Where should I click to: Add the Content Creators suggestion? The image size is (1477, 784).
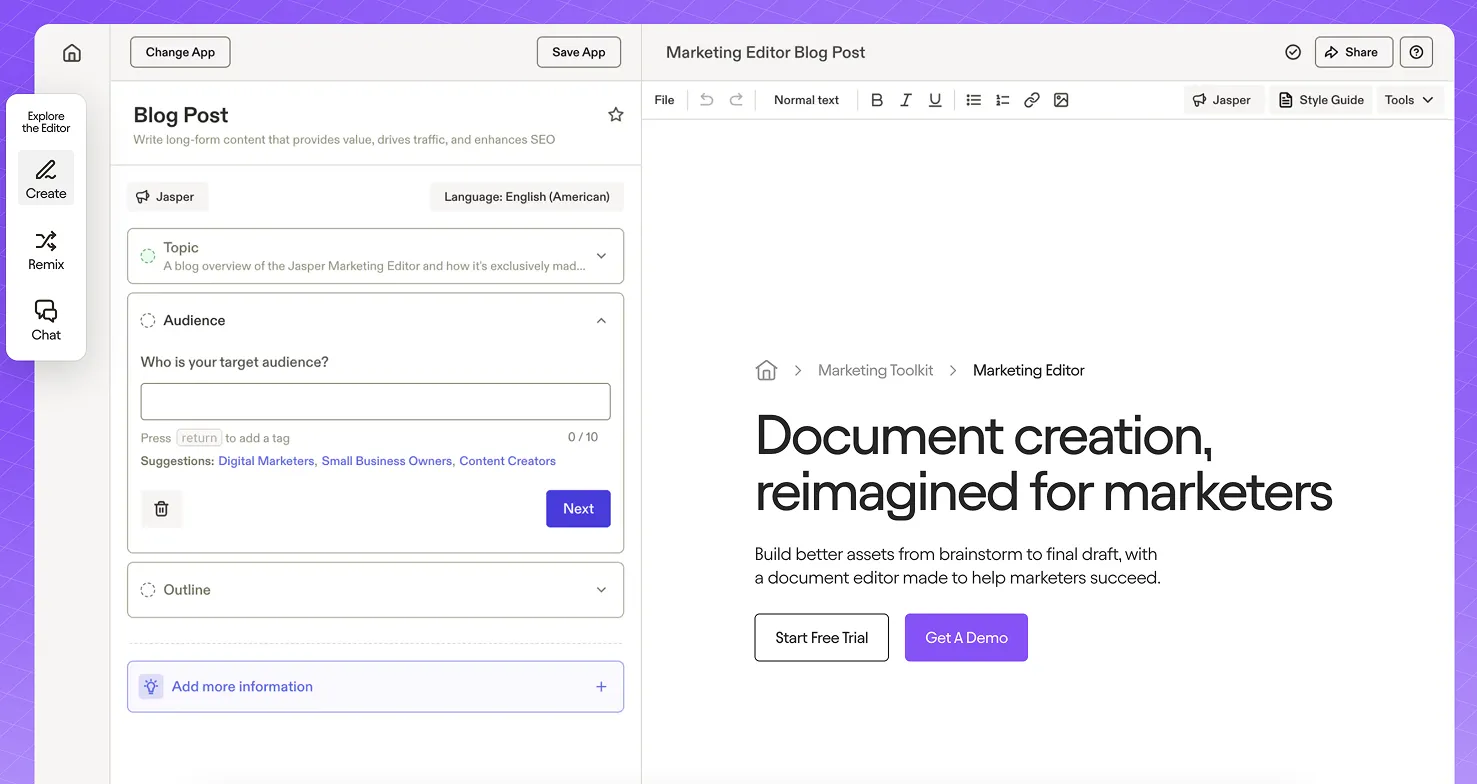click(507, 461)
